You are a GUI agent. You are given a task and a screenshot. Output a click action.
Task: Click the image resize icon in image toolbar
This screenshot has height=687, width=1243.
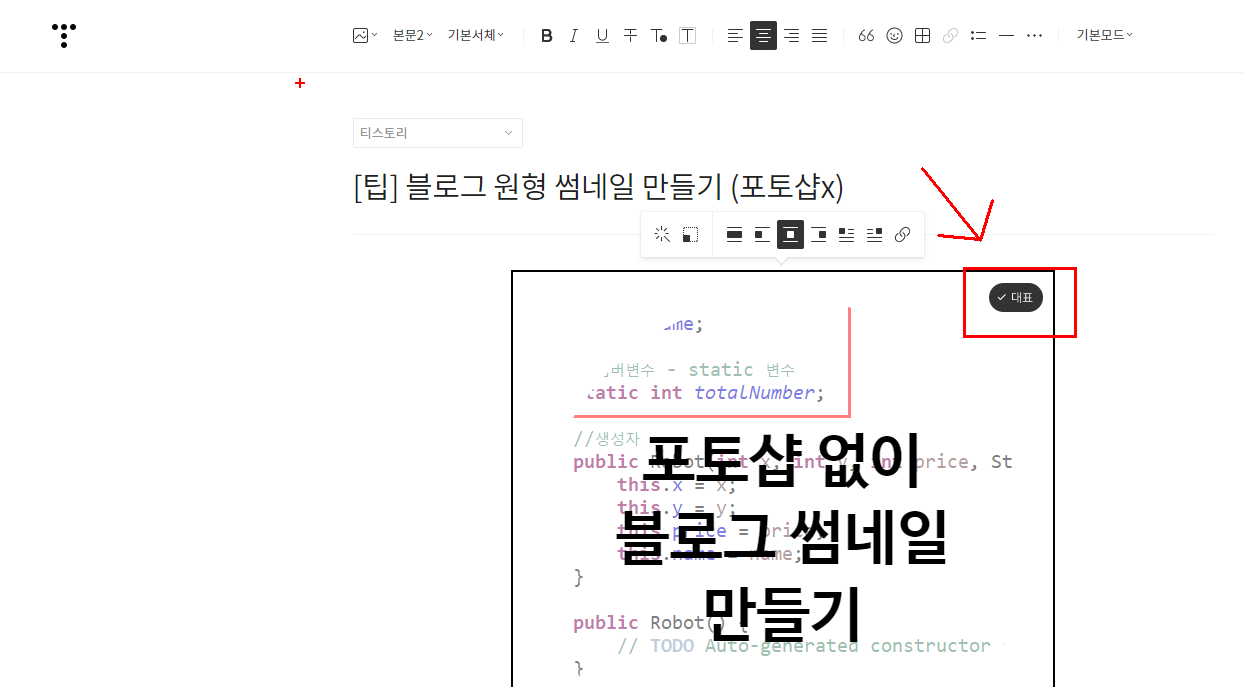(690, 235)
